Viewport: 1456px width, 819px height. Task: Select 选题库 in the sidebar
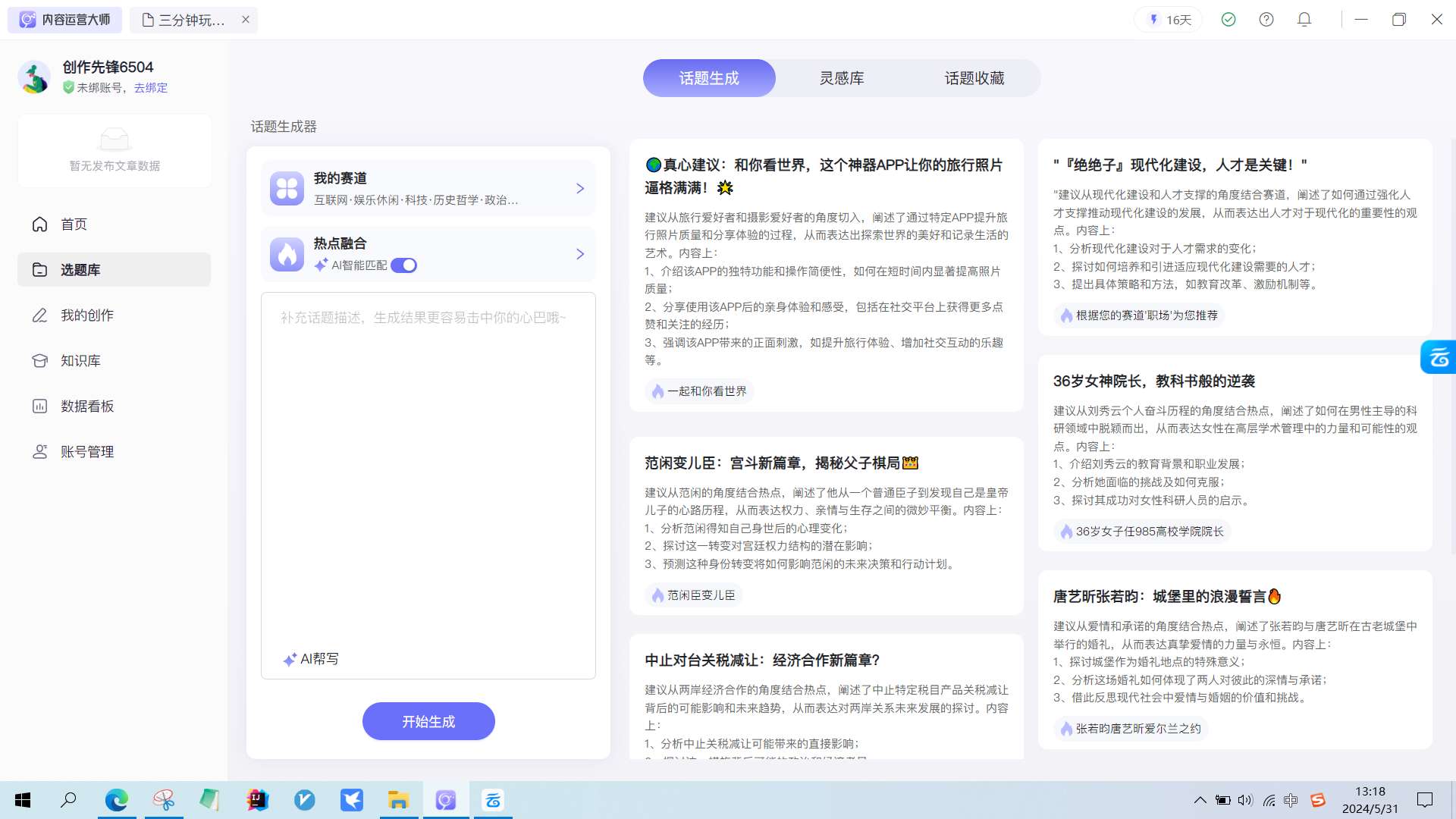pos(80,269)
